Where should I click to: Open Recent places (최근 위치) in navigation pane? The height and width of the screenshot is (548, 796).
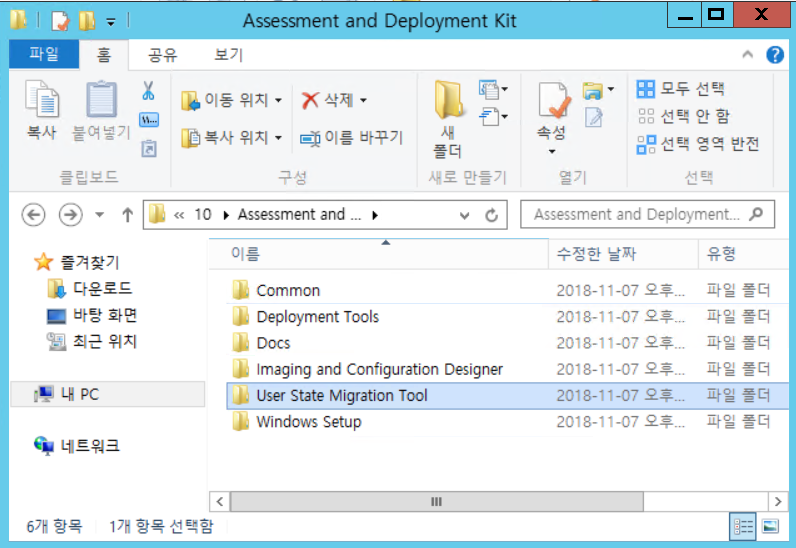[92, 341]
